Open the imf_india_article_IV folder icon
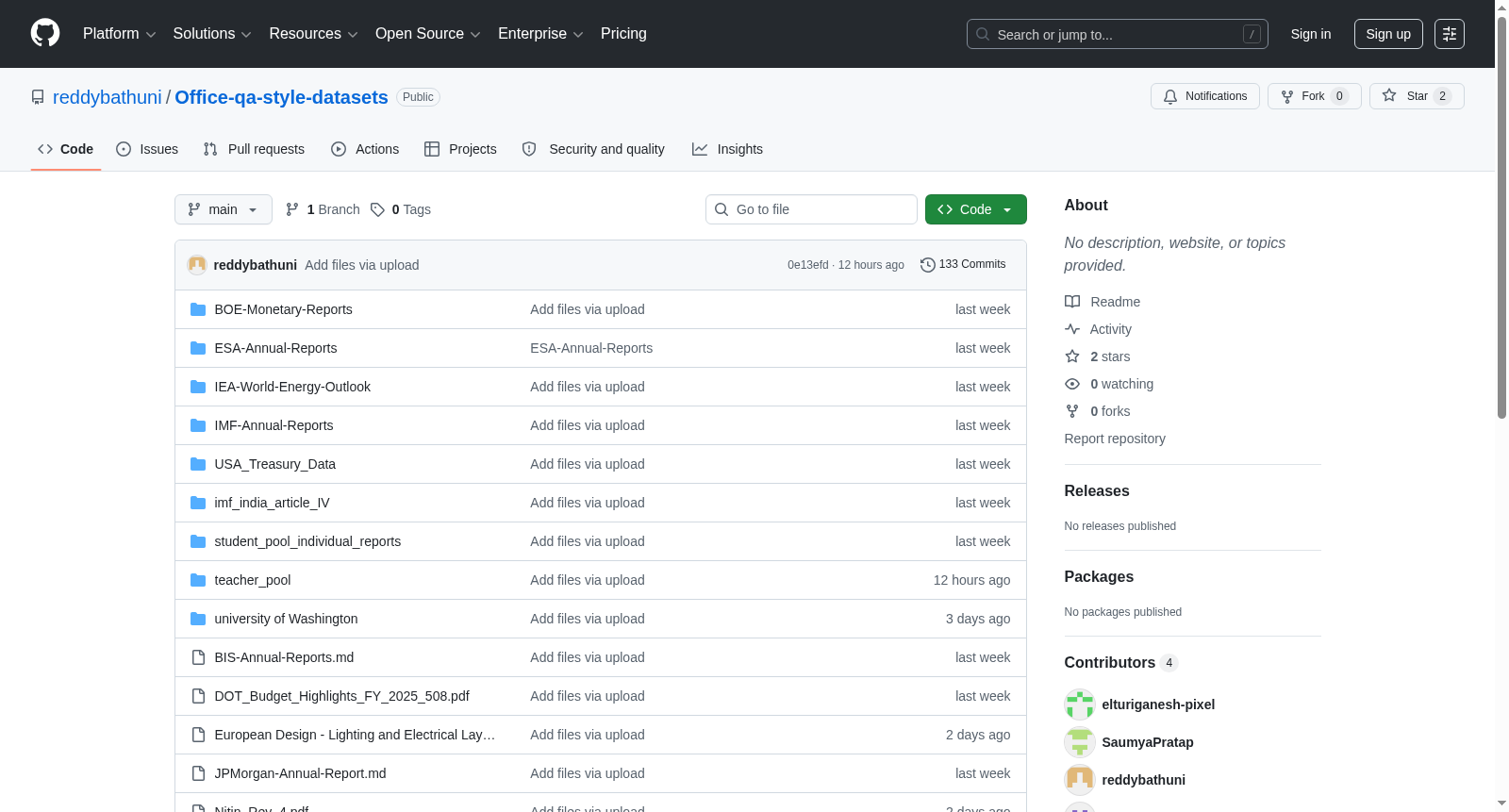Screen dimensions: 1509x812 [x=198, y=503]
